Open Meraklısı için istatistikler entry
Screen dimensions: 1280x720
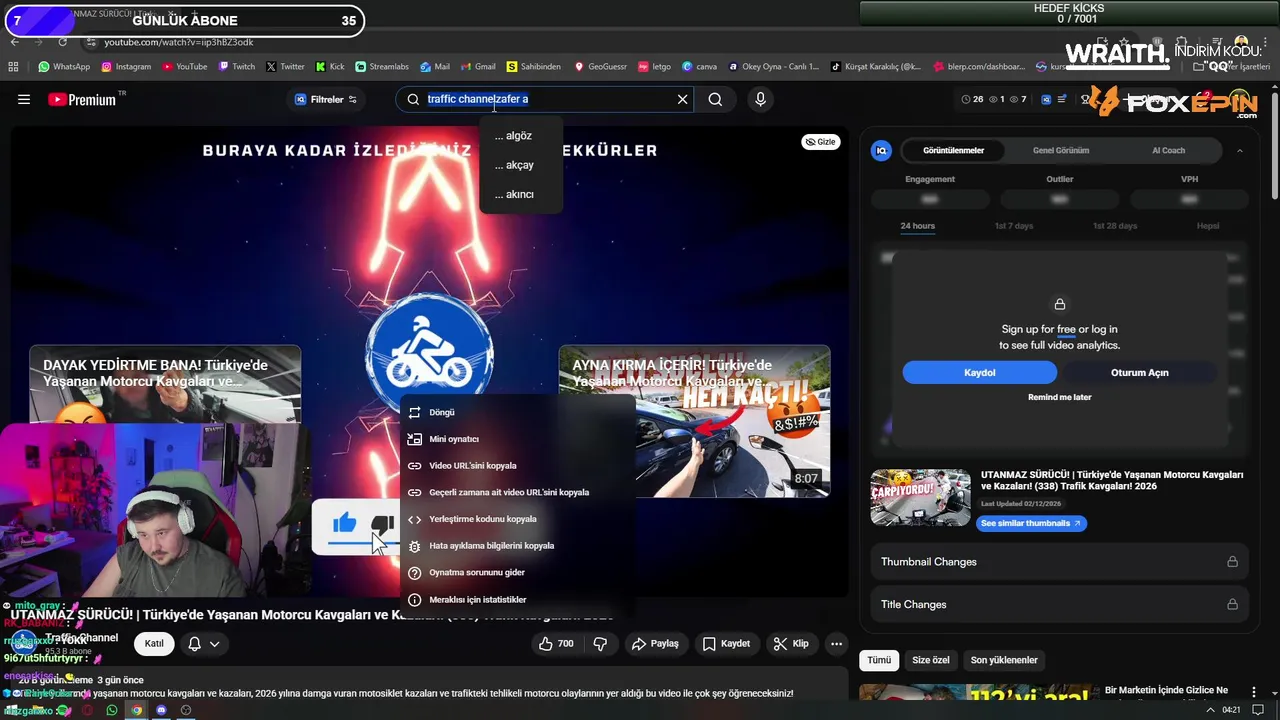tap(517, 599)
